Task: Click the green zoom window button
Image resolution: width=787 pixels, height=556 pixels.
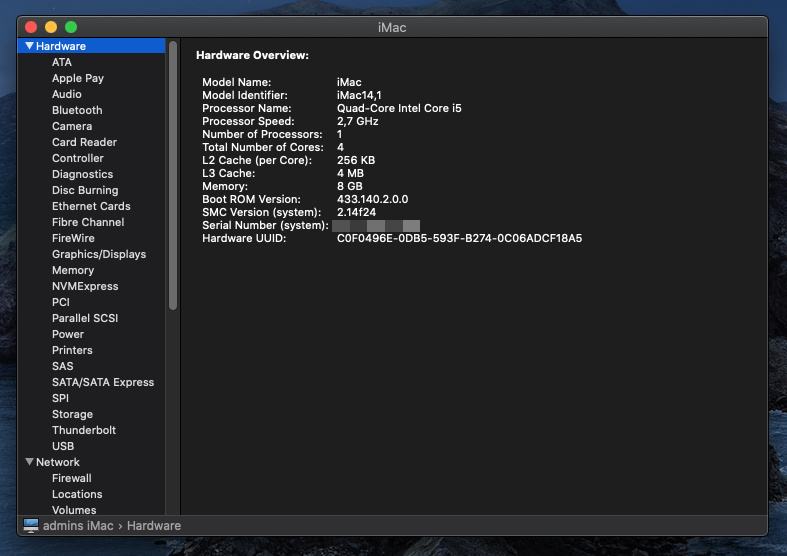Action: [x=71, y=27]
